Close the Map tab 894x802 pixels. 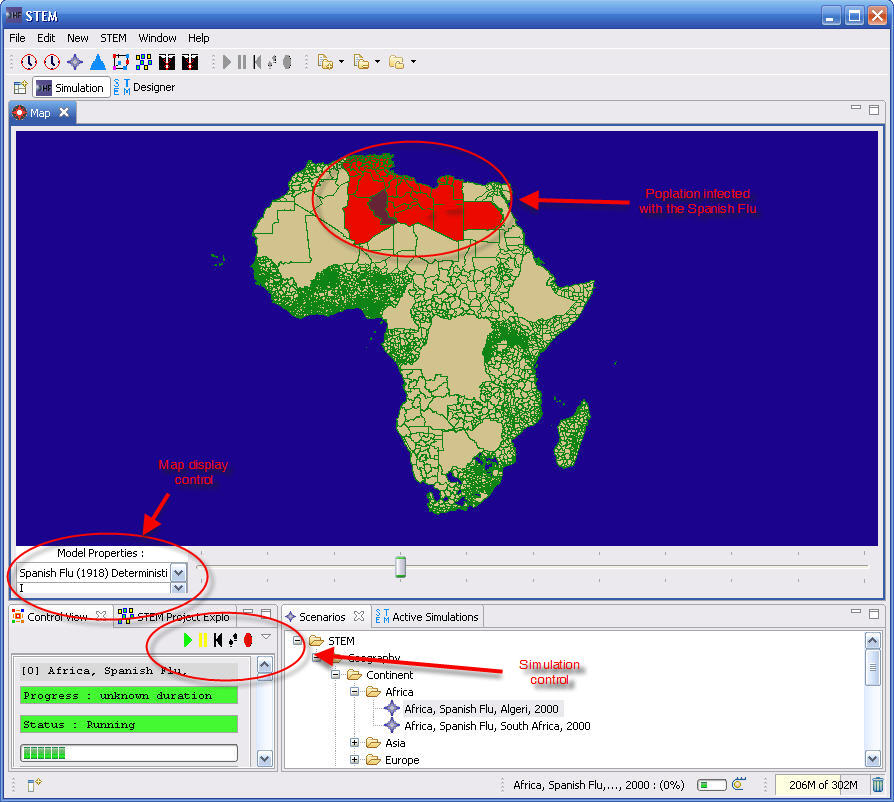point(64,113)
